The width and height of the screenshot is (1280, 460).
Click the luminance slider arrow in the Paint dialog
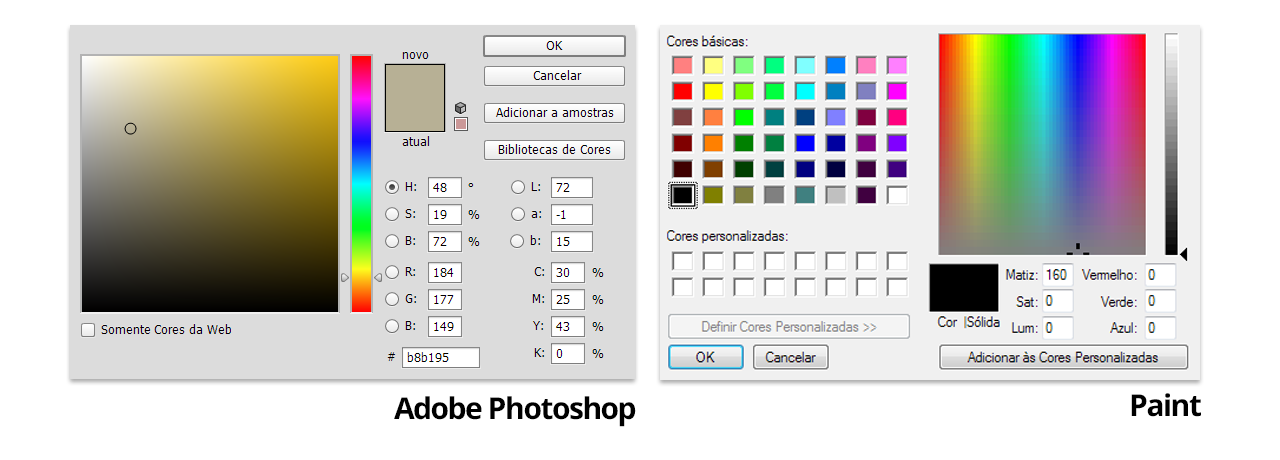click(1184, 254)
